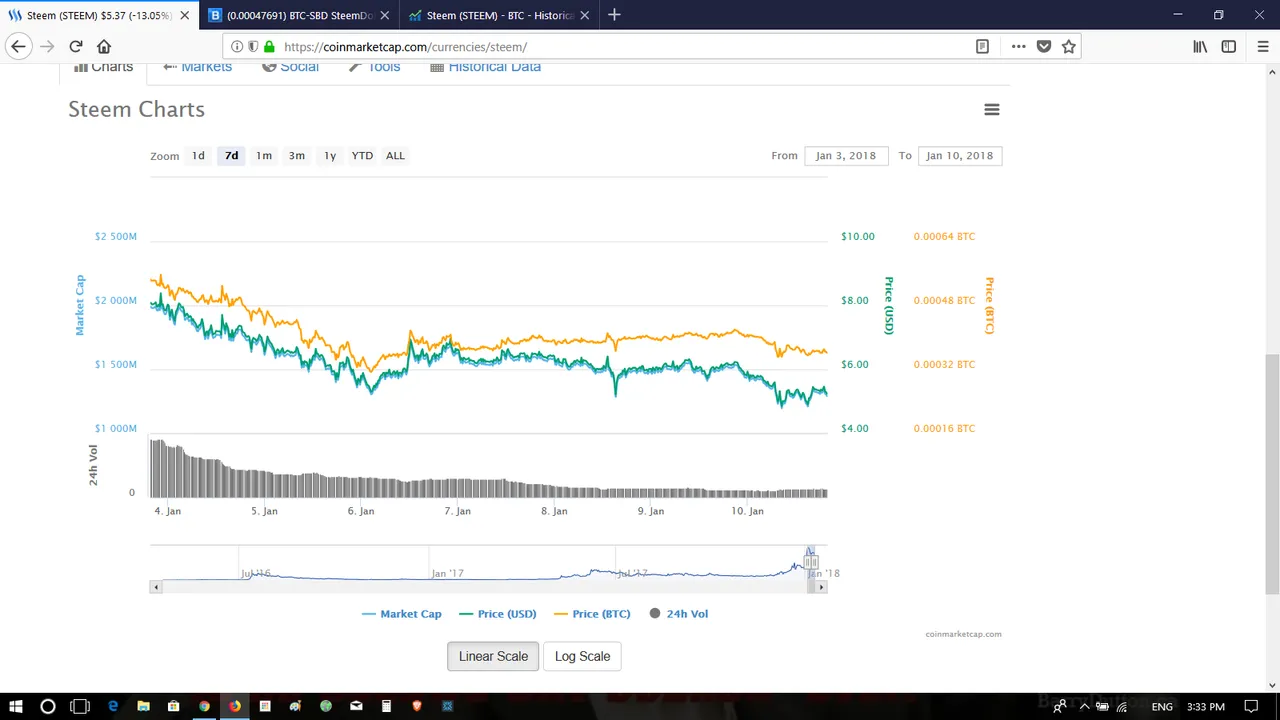Viewport: 1280px width, 720px height.
Task: Open the Historical Data tab
Action: coord(485,67)
